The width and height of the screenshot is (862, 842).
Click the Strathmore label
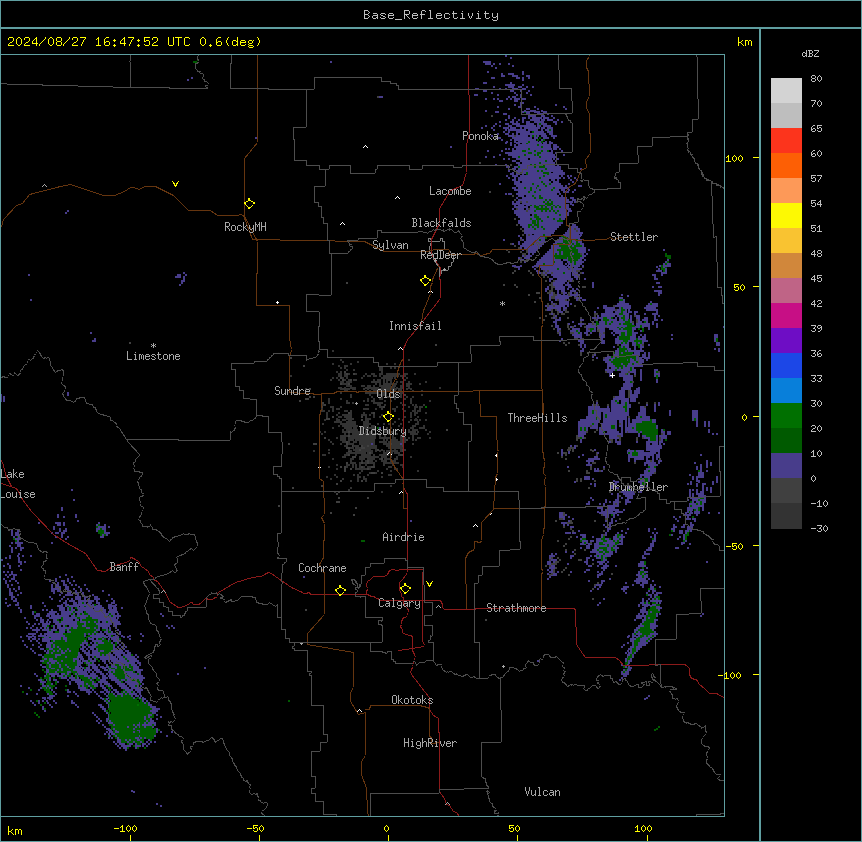click(x=516, y=608)
